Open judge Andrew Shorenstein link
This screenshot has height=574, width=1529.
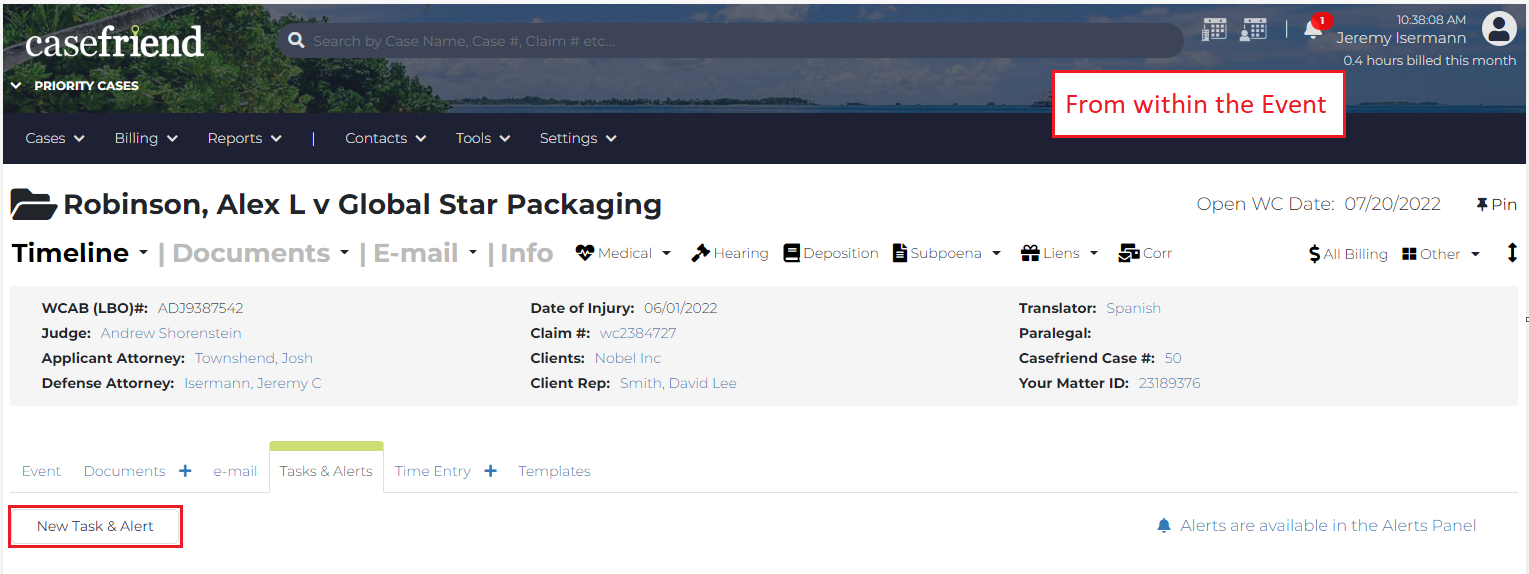pos(171,333)
